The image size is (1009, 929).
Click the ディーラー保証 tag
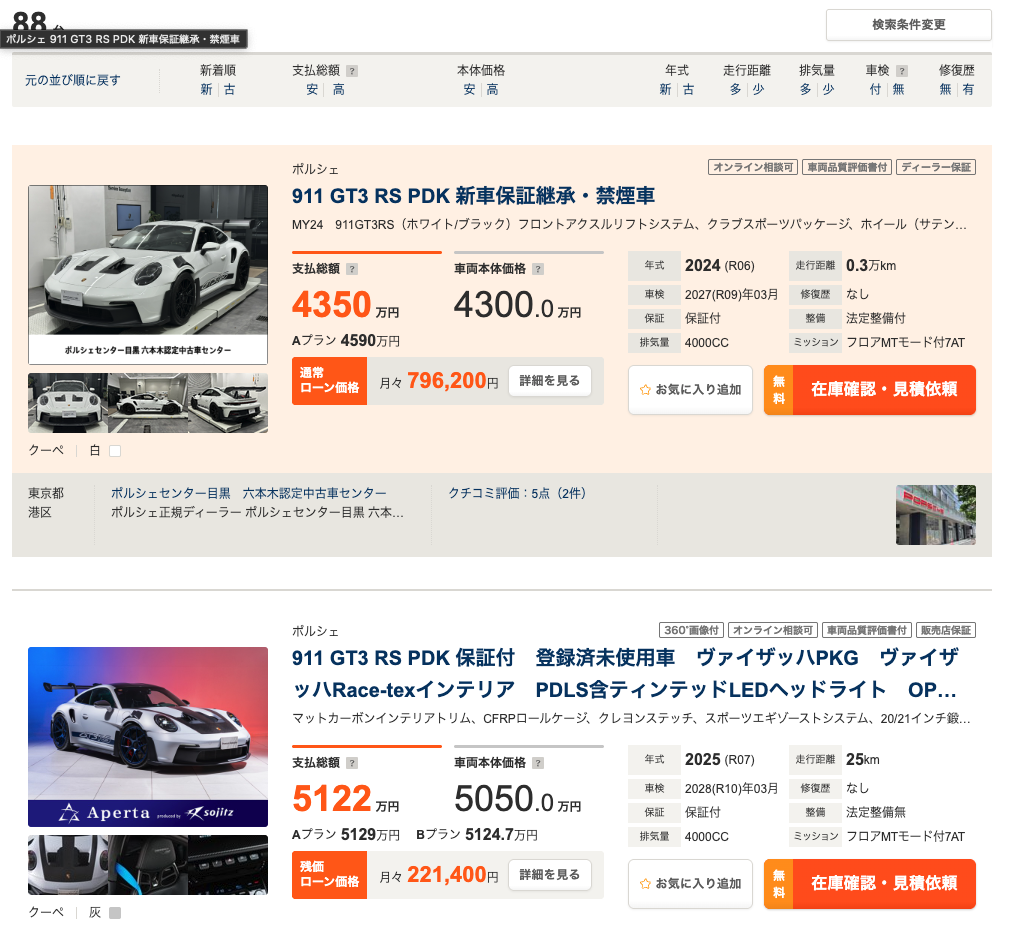pyautogui.click(x=936, y=167)
